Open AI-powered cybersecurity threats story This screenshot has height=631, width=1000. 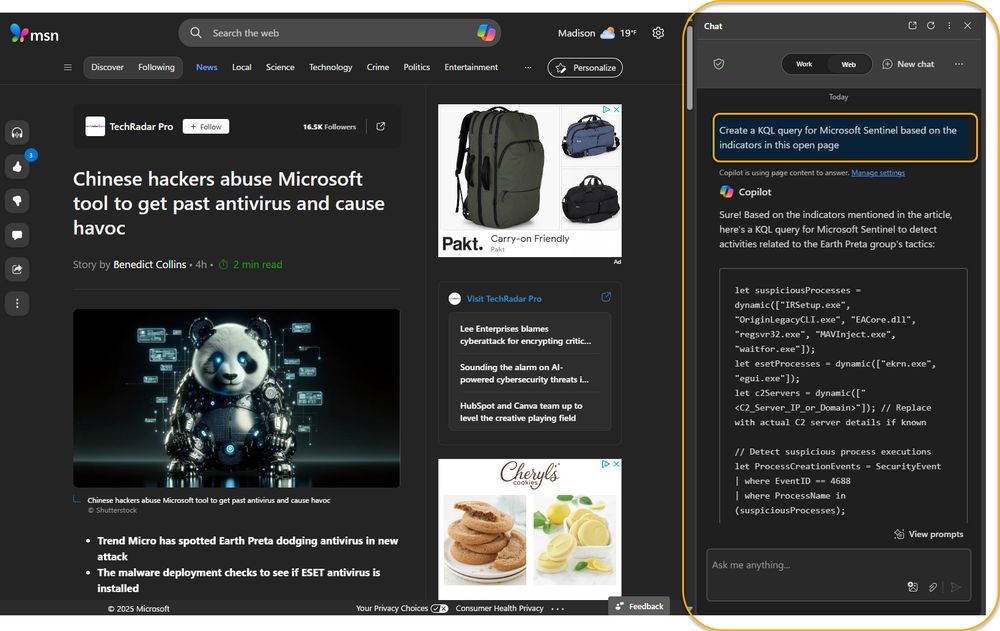[x=524, y=373]
